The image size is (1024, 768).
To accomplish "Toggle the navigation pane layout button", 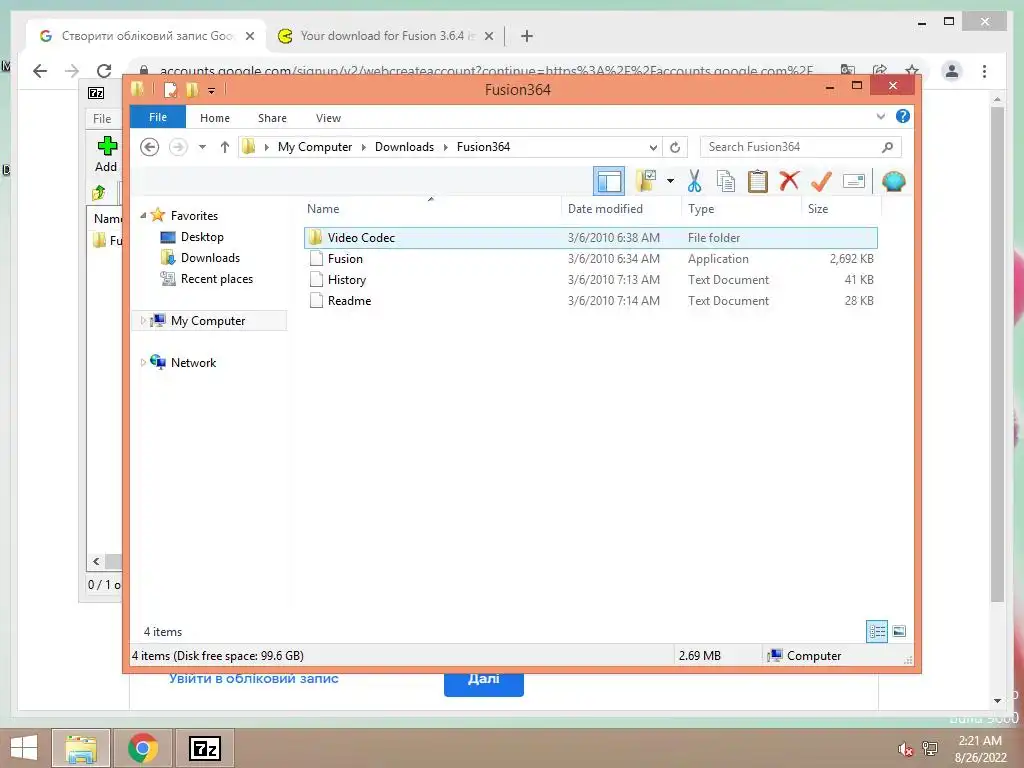I will tap(609, 182).
